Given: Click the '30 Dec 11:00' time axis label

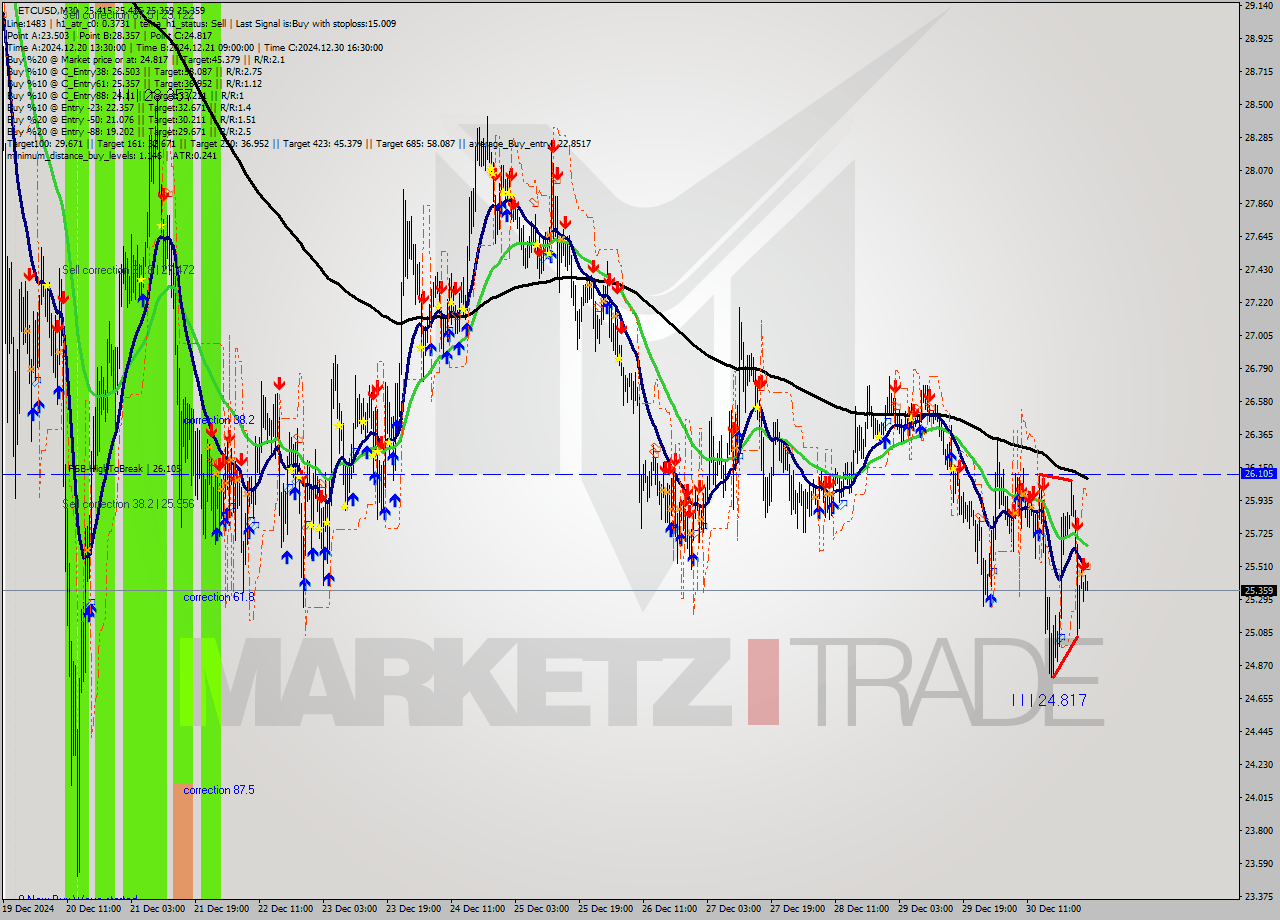Looking at the screenshot, I should (x=1054, y=909).
